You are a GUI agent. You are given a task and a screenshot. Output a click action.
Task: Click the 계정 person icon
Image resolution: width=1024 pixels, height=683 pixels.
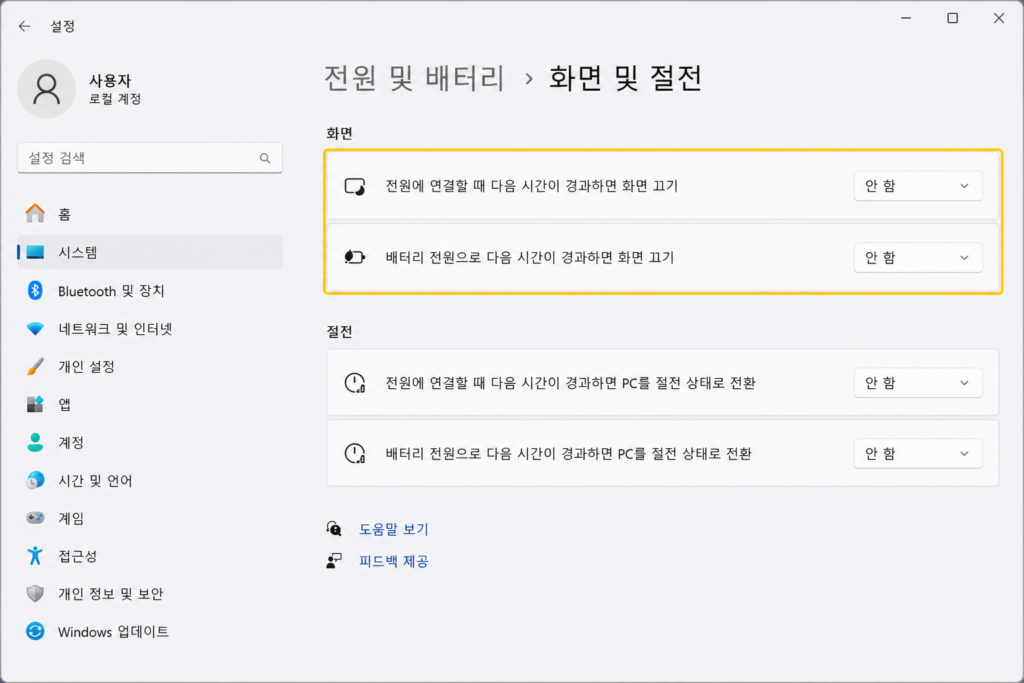tap(35, 442)
